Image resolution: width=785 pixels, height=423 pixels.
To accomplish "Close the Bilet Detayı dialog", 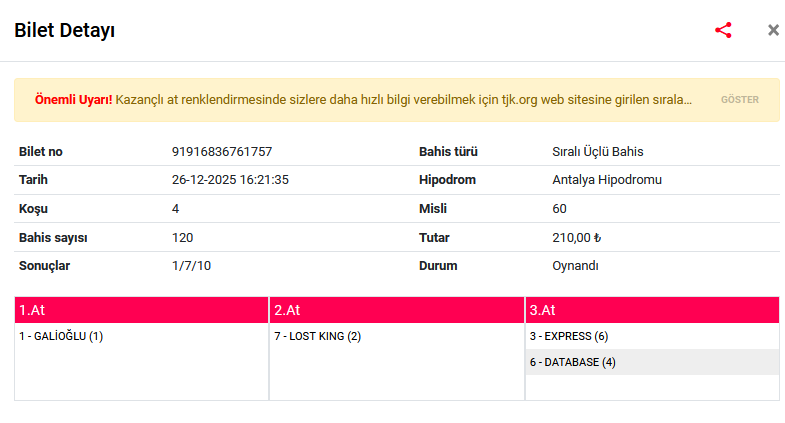I will pyautogui.click(x=773, y=30).
